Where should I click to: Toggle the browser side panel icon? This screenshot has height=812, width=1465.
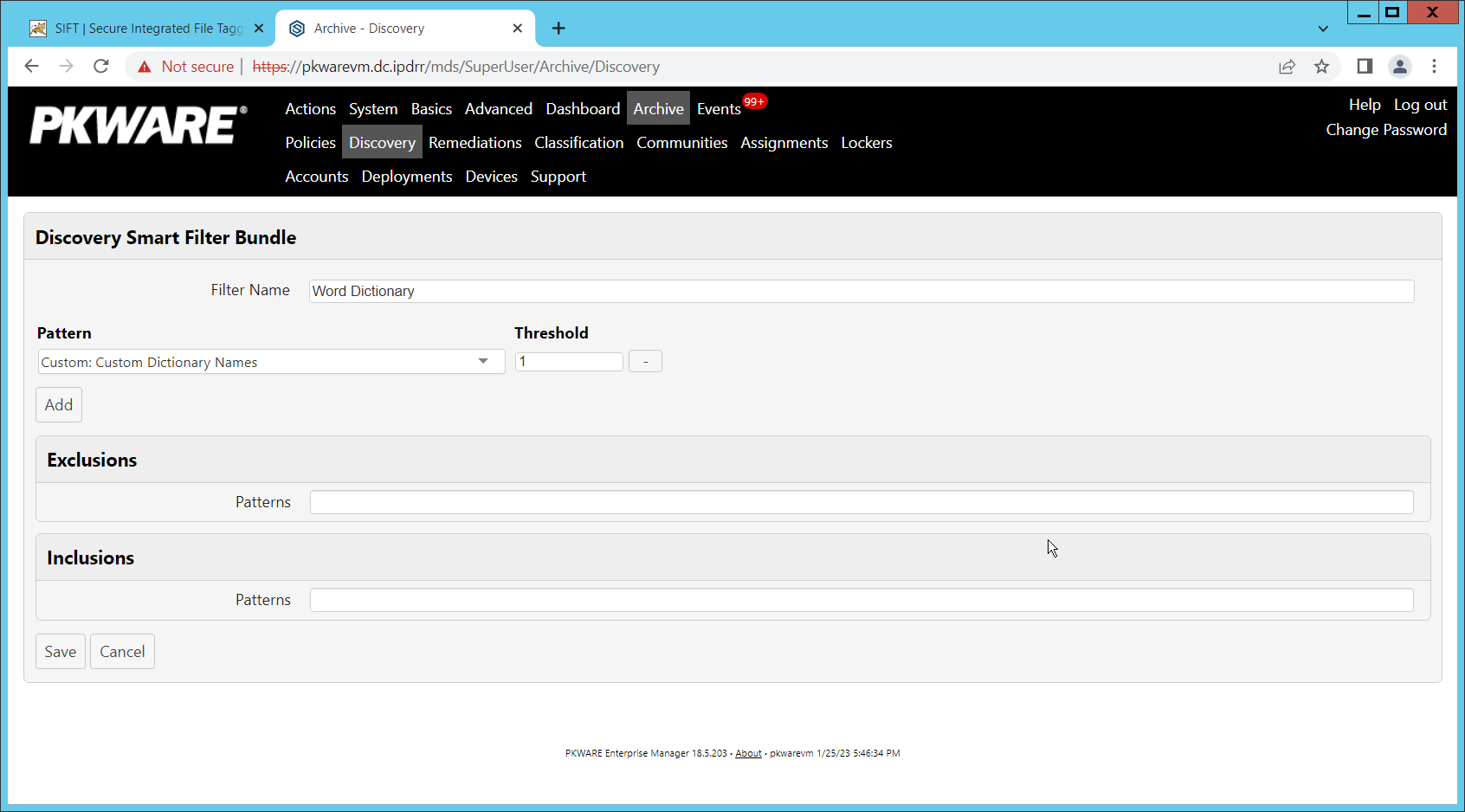1365,67
